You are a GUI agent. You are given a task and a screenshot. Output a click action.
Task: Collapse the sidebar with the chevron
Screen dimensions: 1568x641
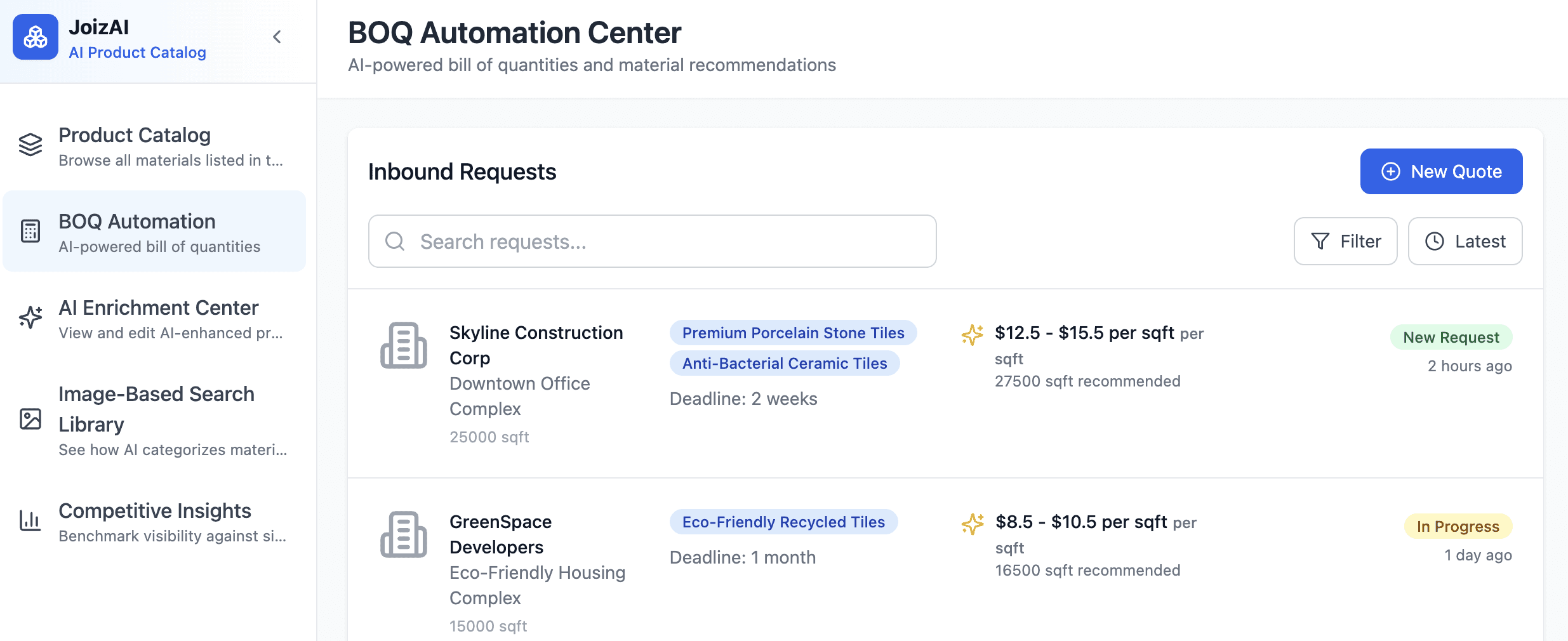coord(277,37)
